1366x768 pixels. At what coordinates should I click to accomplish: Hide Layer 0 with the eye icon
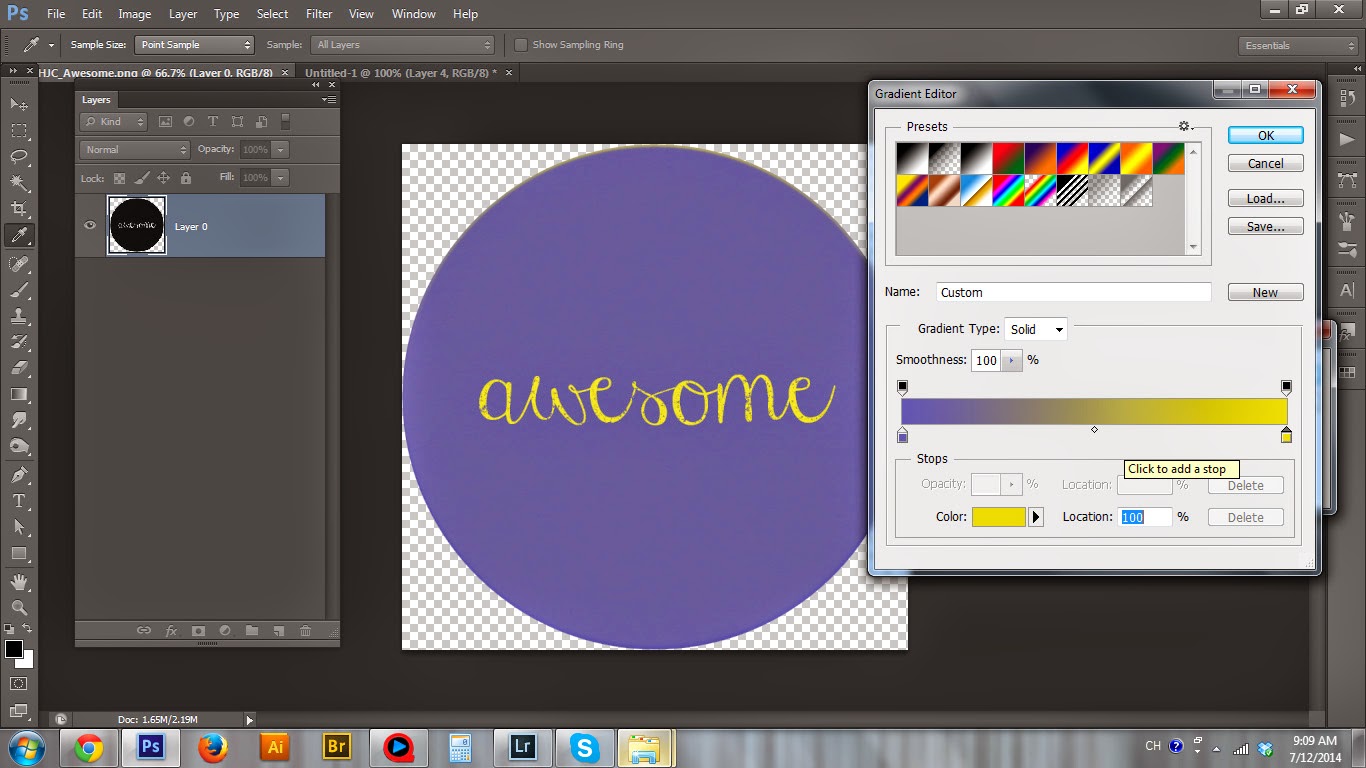click(x=90, y=226)
